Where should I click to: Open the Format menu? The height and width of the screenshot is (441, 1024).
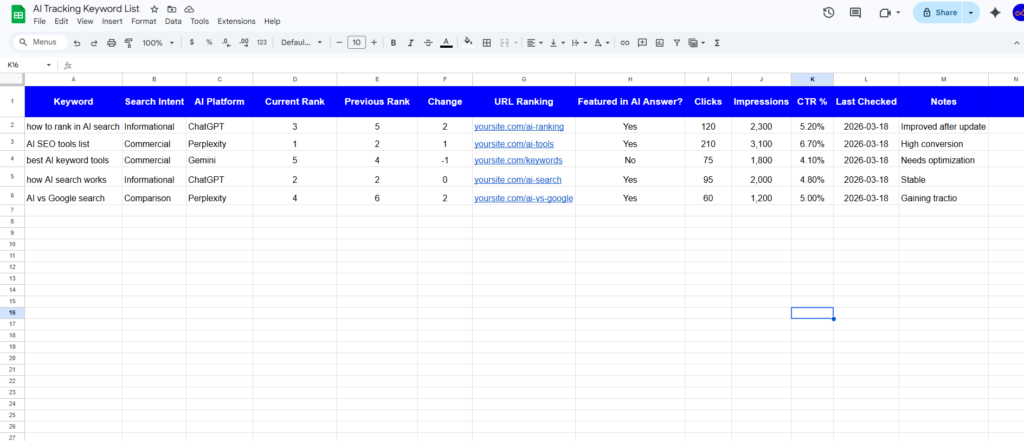tap(143, 21)
